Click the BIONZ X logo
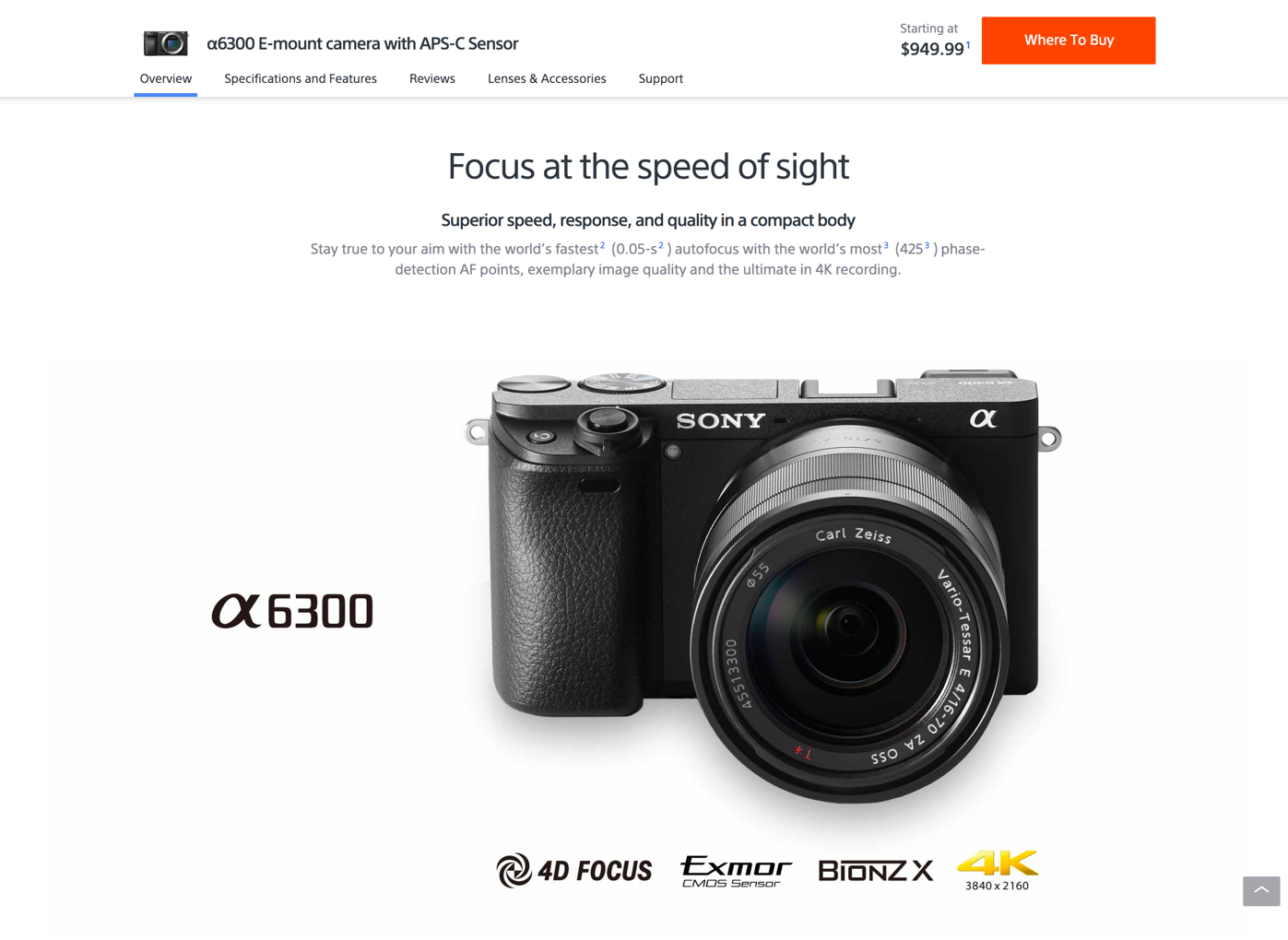The image size is (1288, 940). [876, 871]
